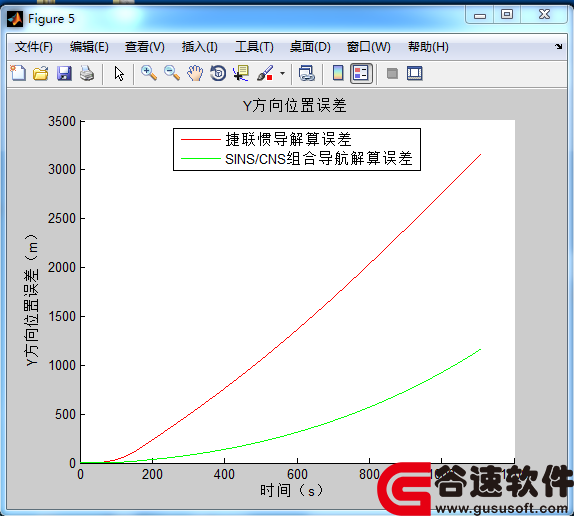Close the Figure 5 window
Image resolution: width=574 pixels, height=516 pixels.
coord(544,15)
